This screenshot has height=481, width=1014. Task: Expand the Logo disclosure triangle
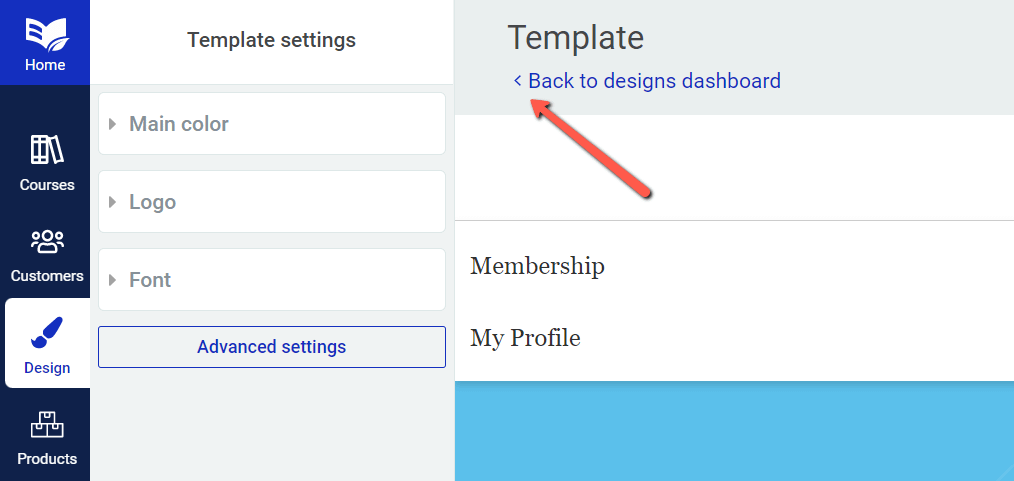[x=113, y=202]
